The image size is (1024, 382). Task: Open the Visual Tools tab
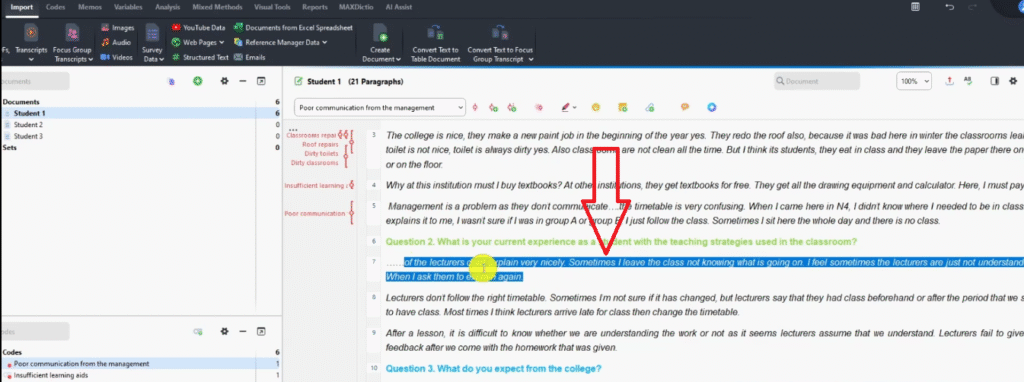(x=273, y=7)
